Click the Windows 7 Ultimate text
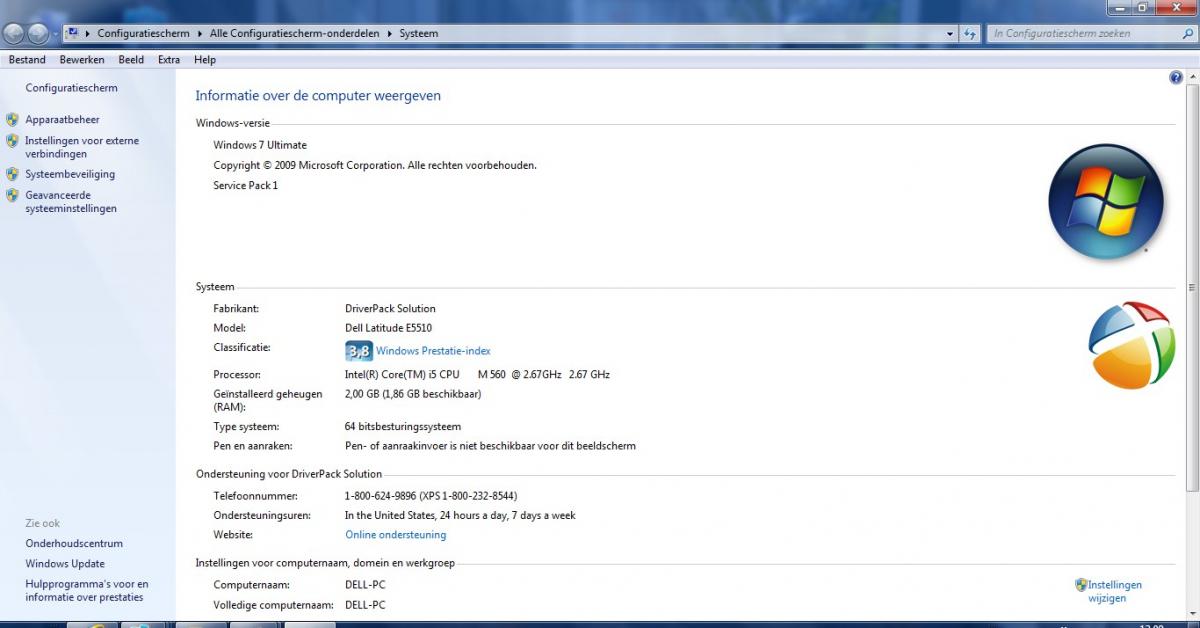This screenshot has width=1200, height=628. click(260, 145)
